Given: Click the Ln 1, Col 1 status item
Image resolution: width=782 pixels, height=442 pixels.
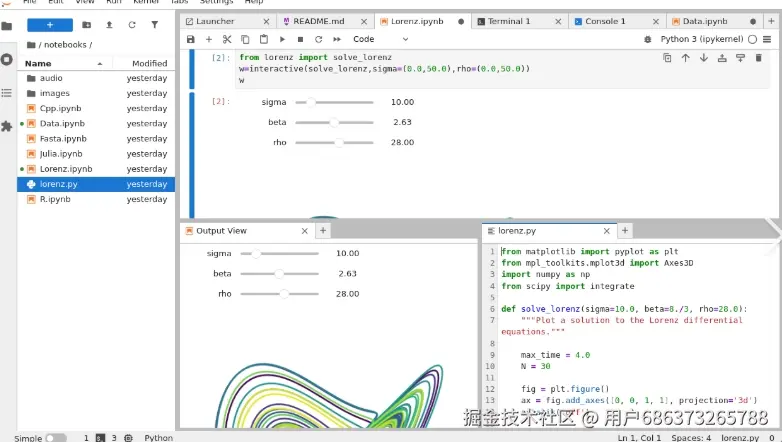Looking at the screenshot, I should (639, 438).
